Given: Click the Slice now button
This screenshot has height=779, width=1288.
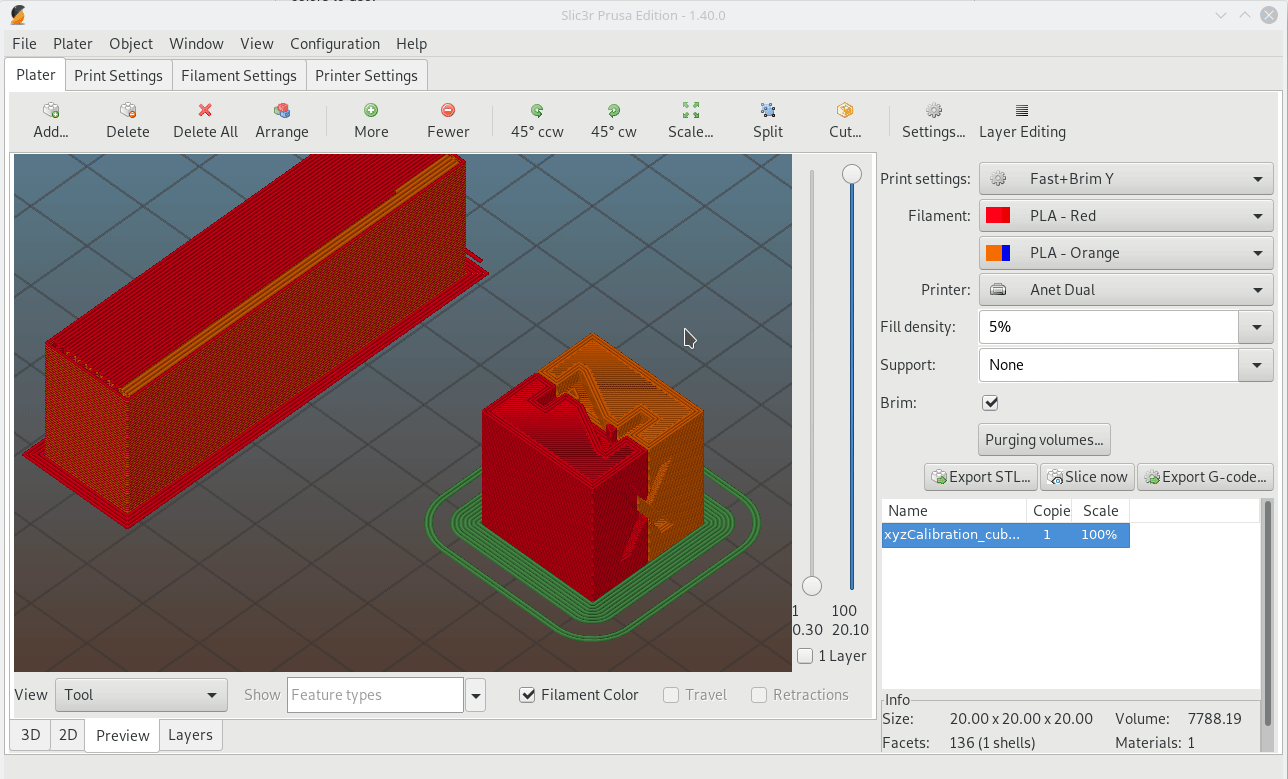Looking at the screenshot, I should (x=1087, y=476).
